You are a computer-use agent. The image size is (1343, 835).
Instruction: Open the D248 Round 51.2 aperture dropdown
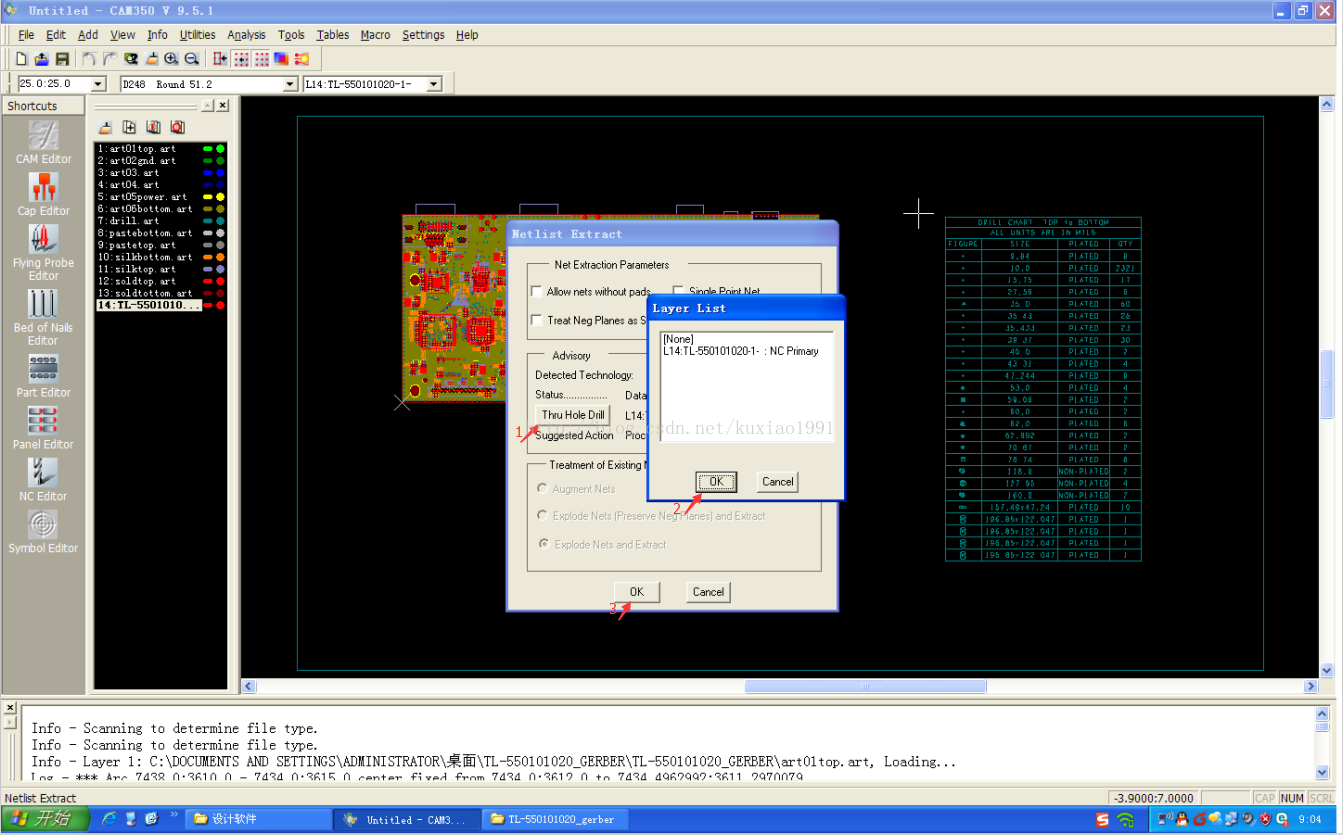point(290,84)
